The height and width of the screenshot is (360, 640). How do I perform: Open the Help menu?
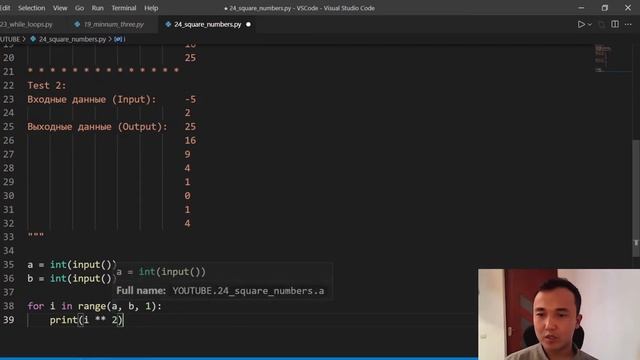tap(151, 8)
